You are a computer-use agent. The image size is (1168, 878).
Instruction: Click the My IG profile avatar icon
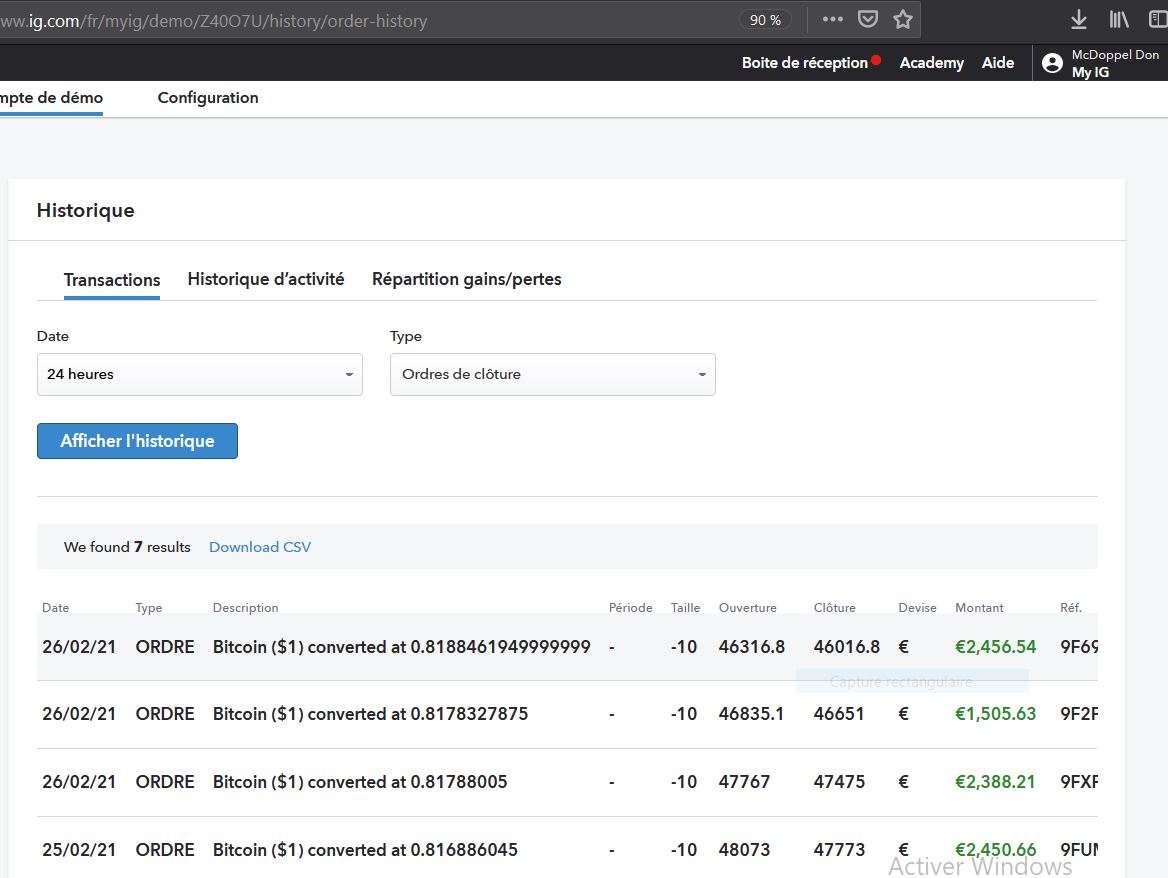pos(1051,63)
